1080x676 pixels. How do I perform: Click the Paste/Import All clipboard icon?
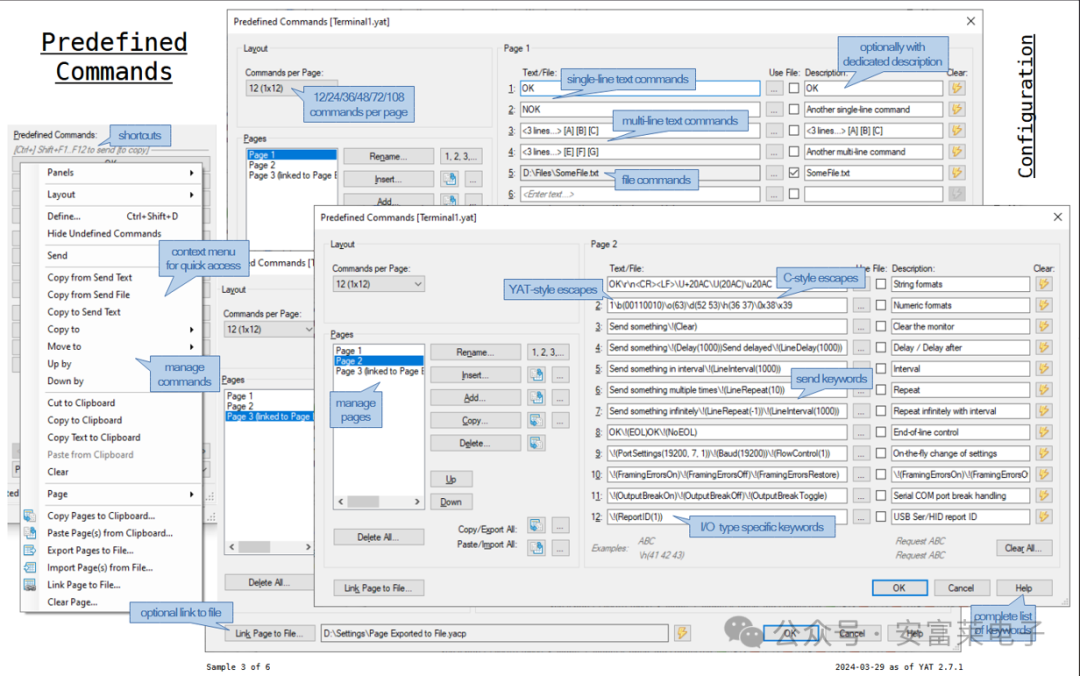[536, 546]
